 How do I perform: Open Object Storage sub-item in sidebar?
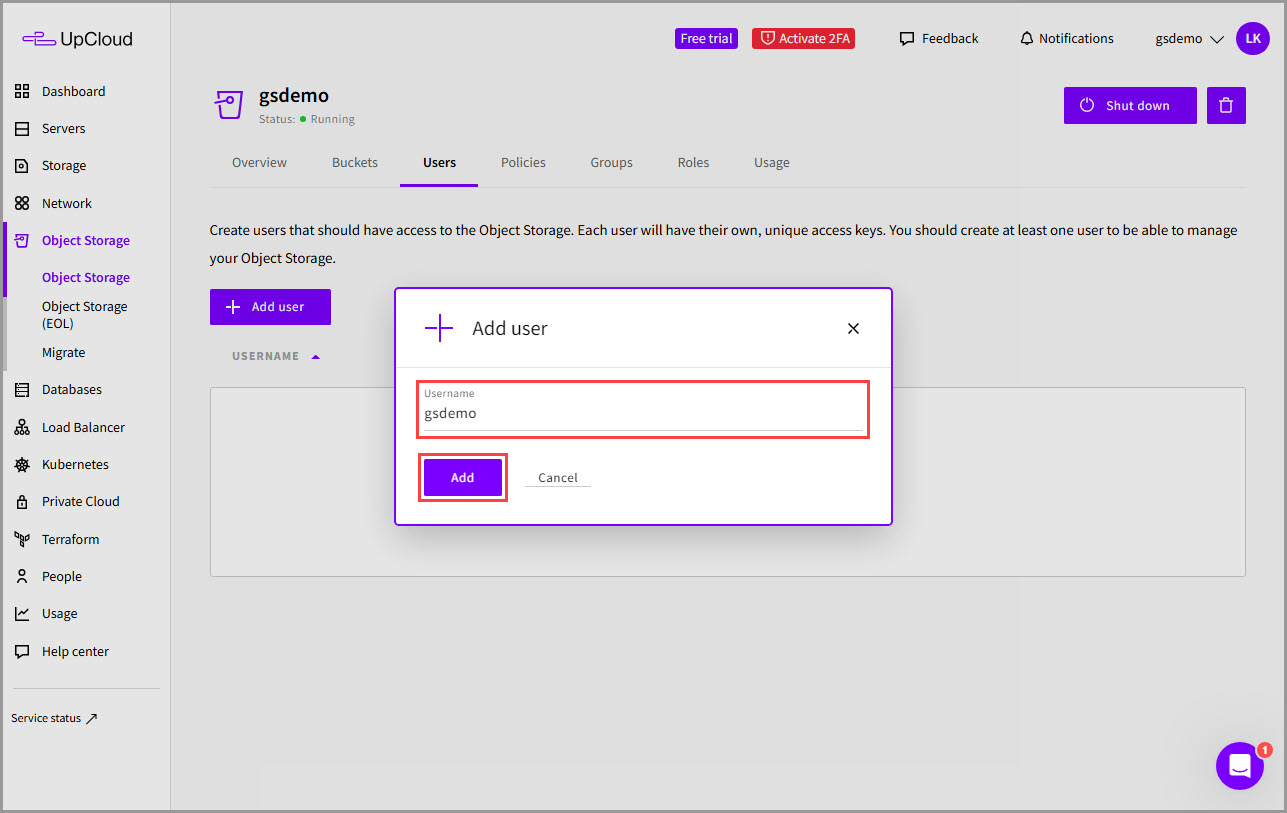(x=86, y=278)
